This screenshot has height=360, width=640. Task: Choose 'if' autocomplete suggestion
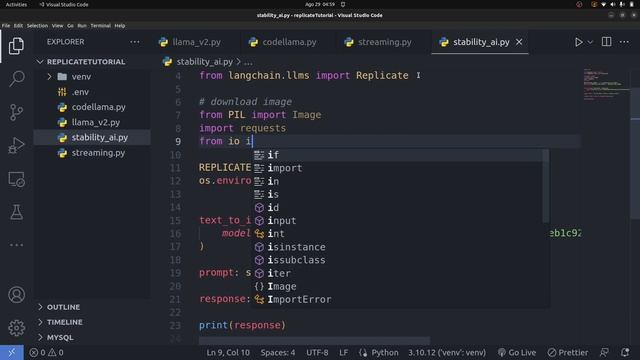coord(397,155)
